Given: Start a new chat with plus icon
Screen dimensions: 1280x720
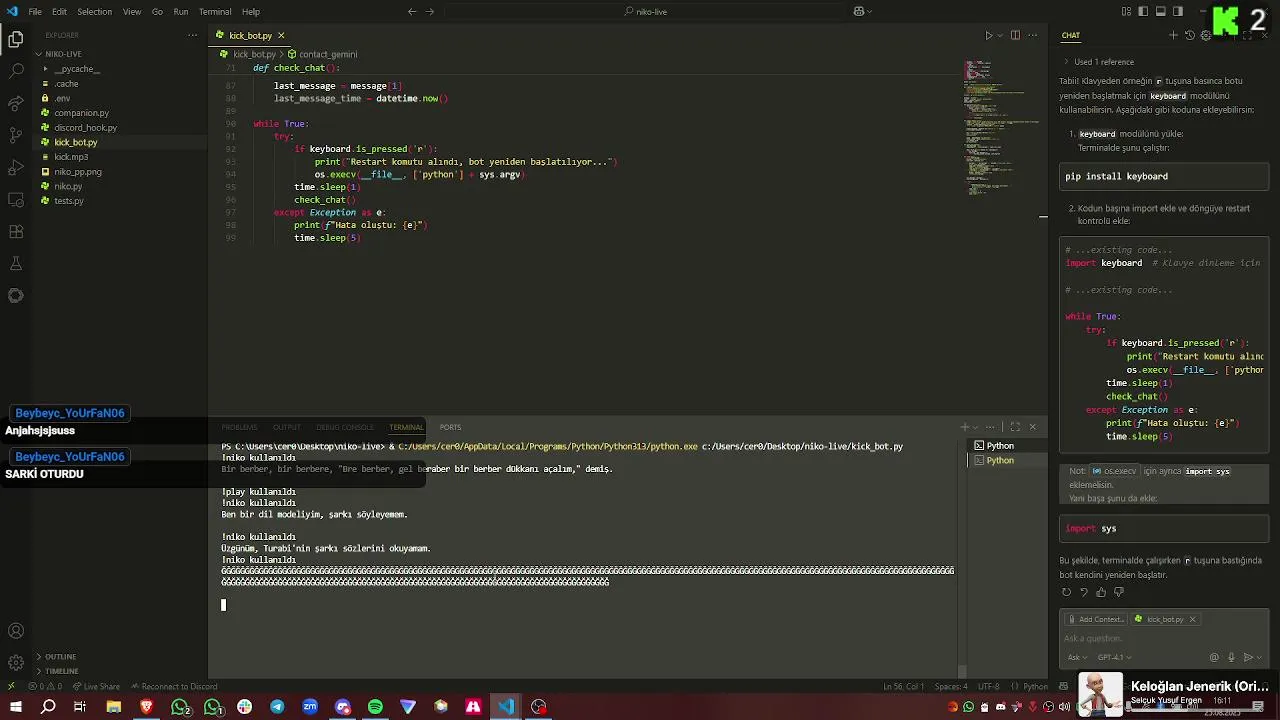Looking at the screenshot, I should [x=1173, y=35].
